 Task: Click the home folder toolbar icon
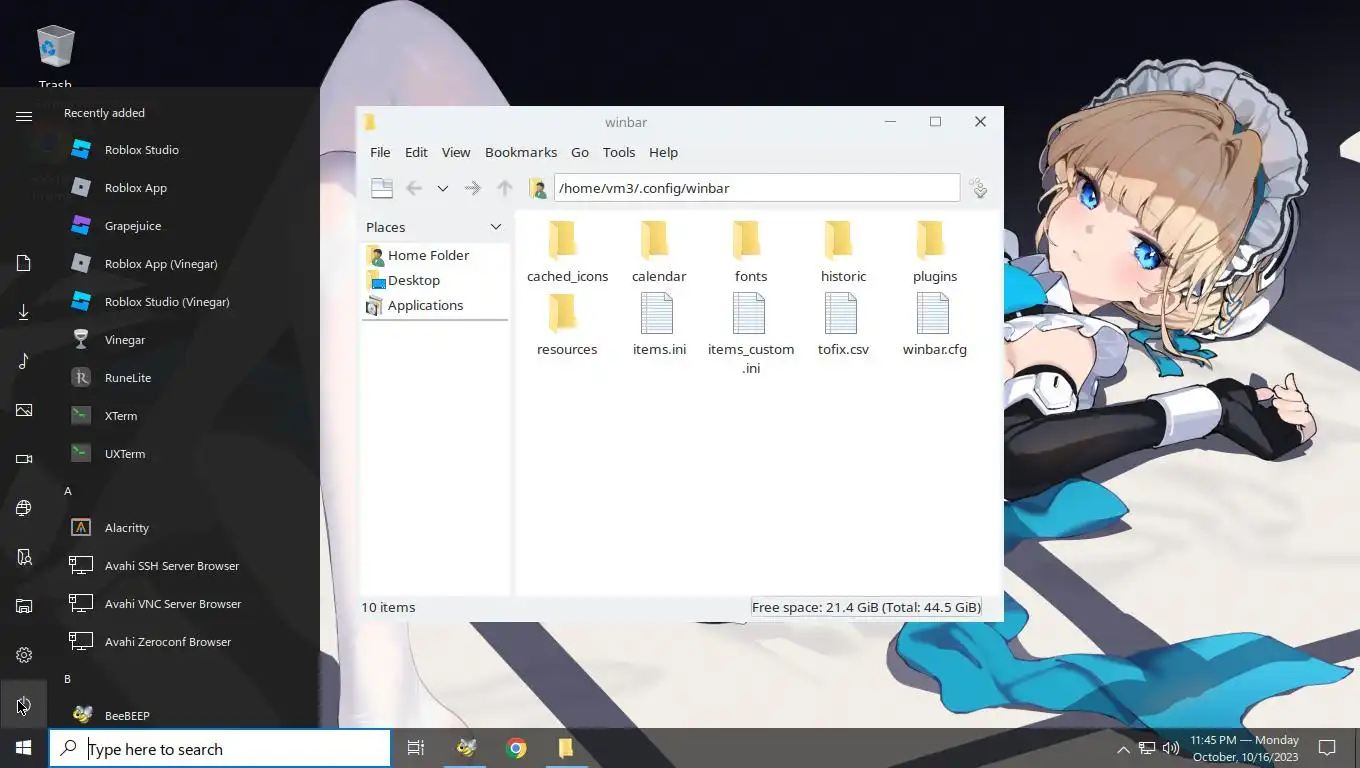pyautogui.click(x=538, y=188)
